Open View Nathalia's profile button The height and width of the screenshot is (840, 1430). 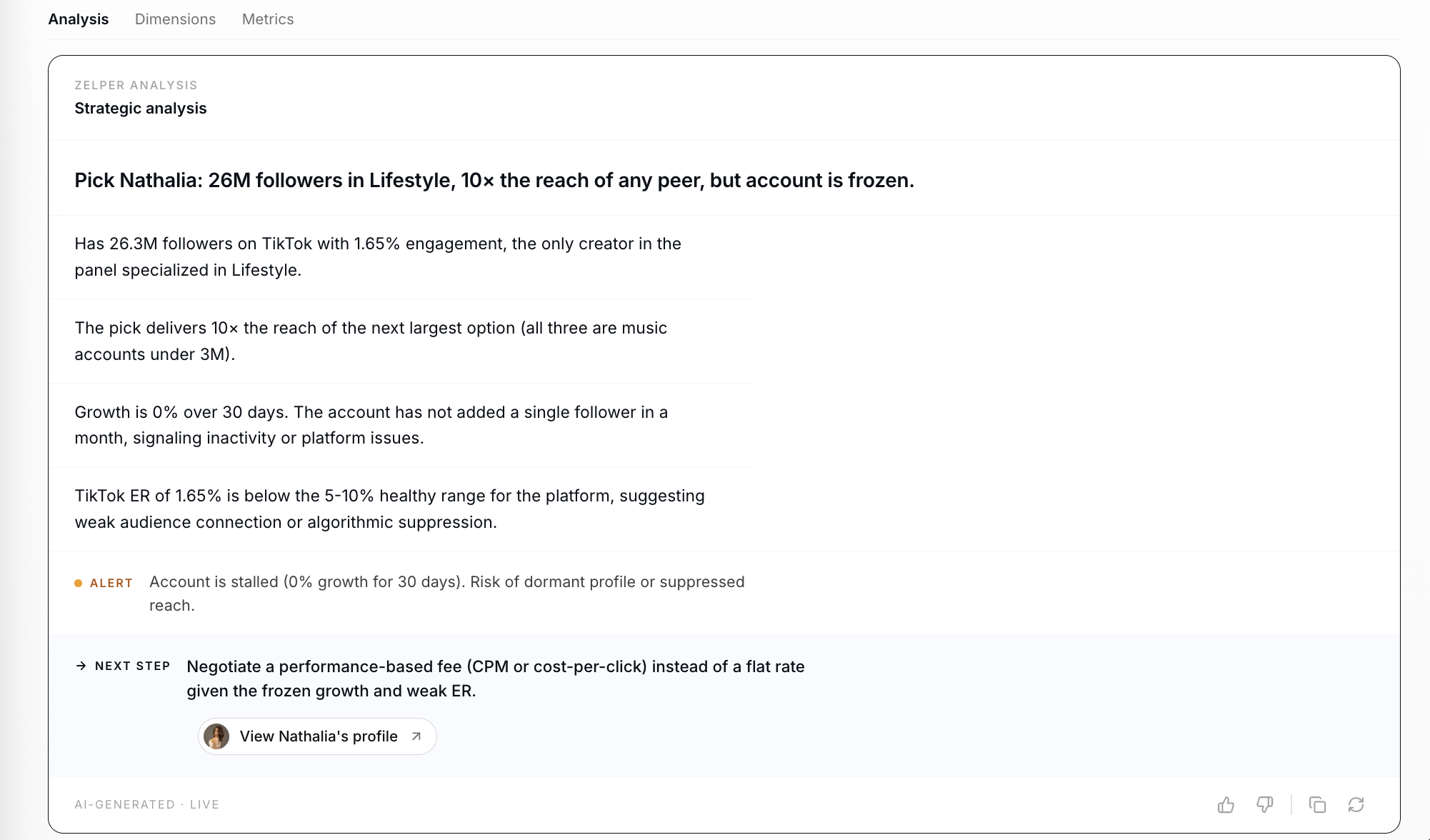(317, 736)
